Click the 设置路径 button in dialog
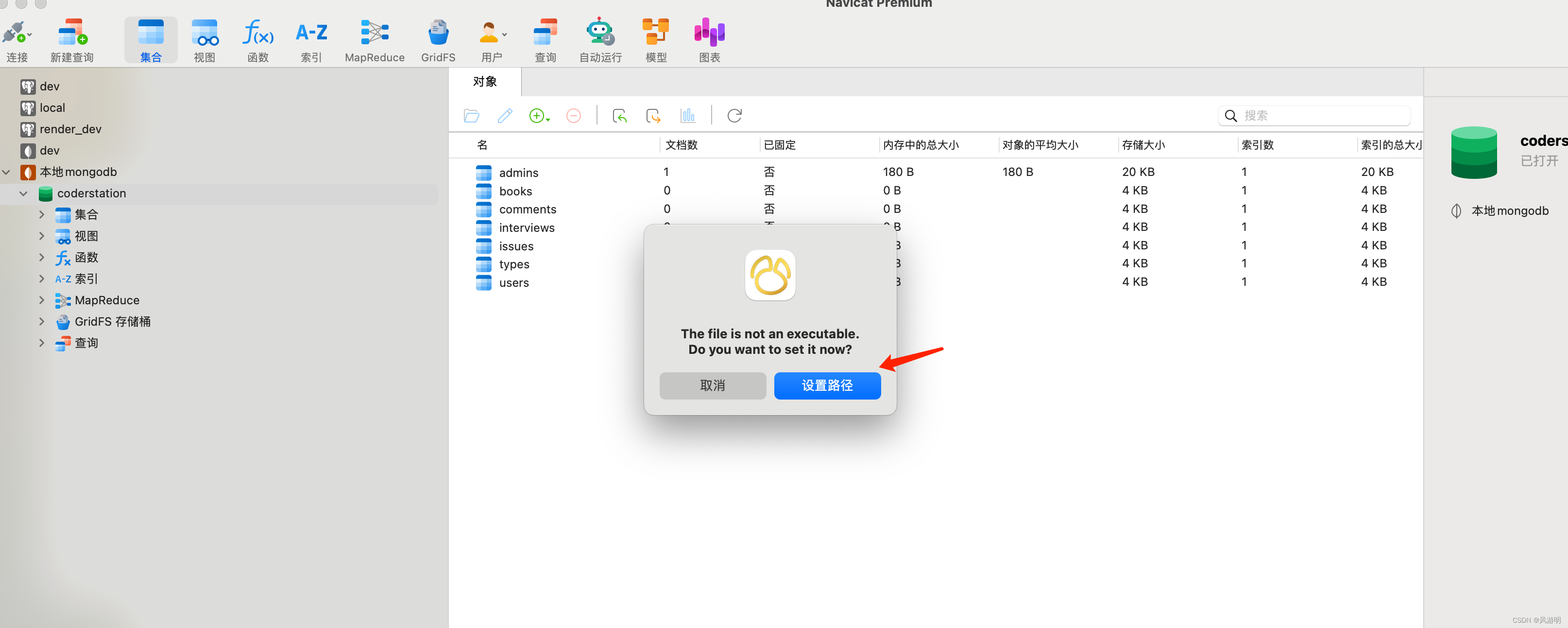 tap(827, 385)
